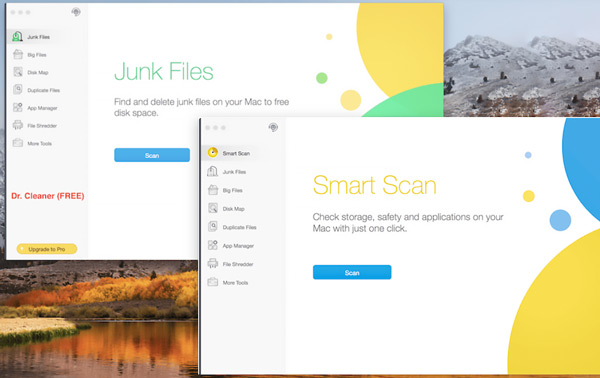This screenshot has height=378, width=600.
Task: Click App Manager icon in the front window
Action: (x=213, y=245)
